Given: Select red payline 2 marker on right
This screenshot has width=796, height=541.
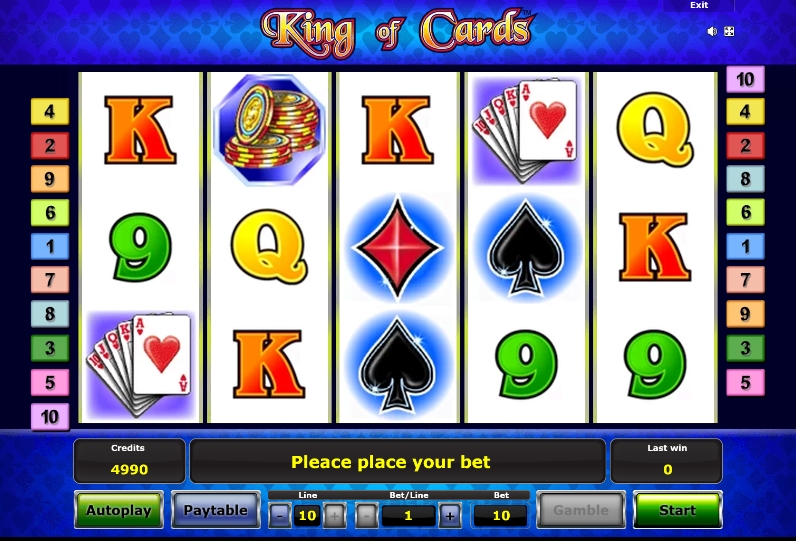Looking at the screenshot, I should [x=745, y=146].
